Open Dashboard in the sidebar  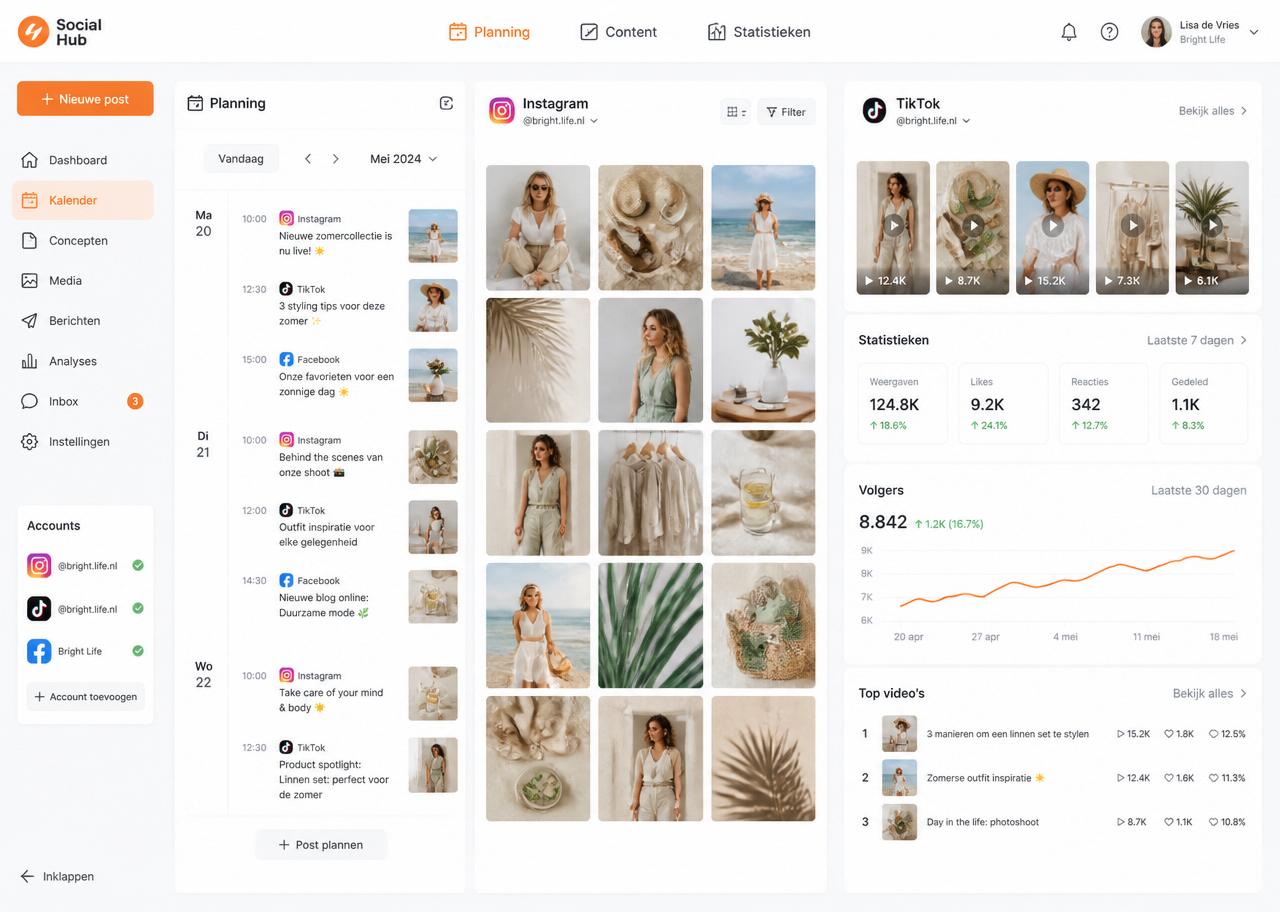83,160
